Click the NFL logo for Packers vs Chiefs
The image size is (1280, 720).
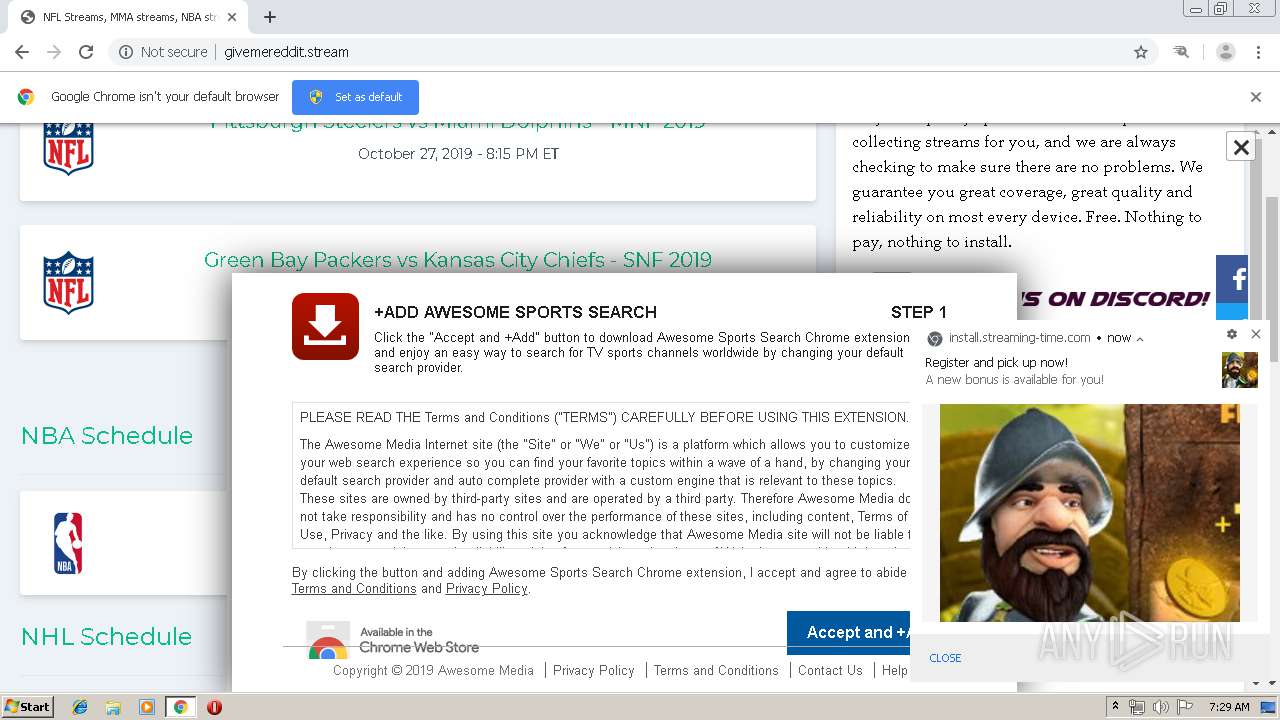[x=68, y=282]
